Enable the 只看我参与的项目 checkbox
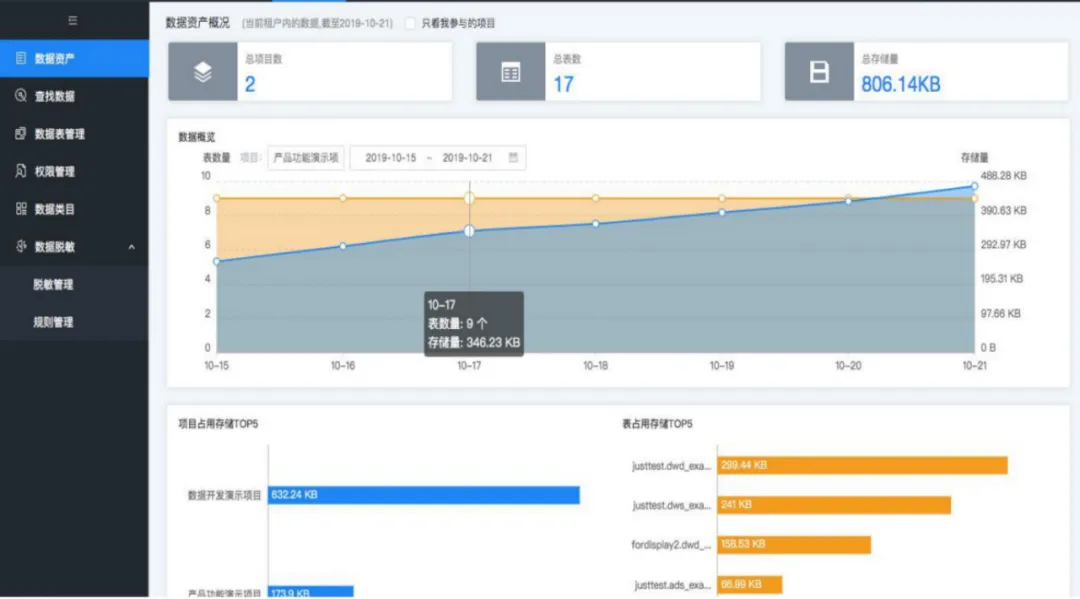This screenshot has height=599, width=1080. click(x=411, y=23)
